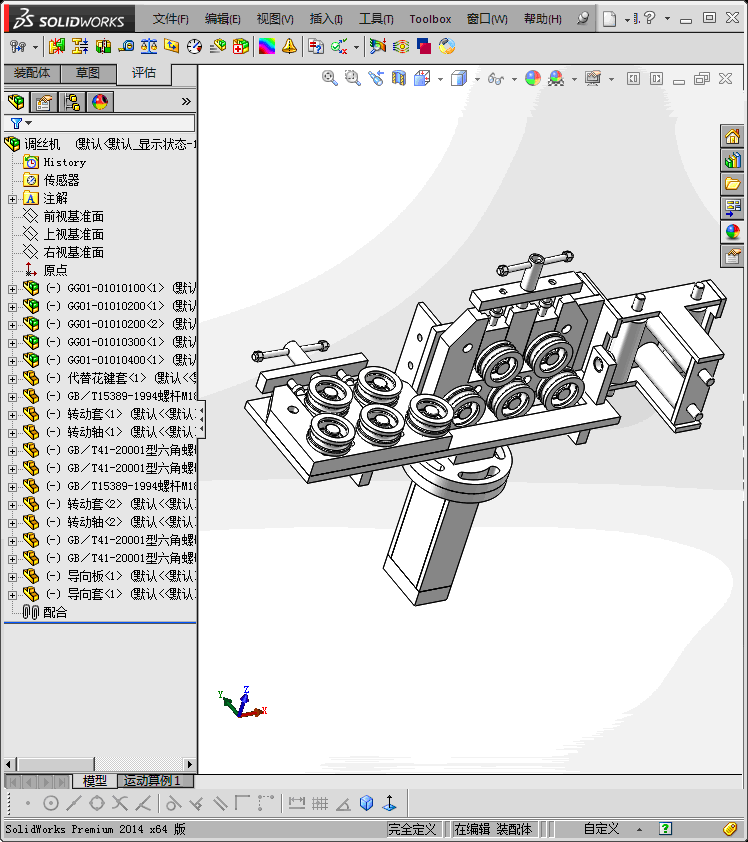This screenshot has width=748, height=842.
Task: Open File Explorer folder icon in task pane
Action: tap(732, 184)
